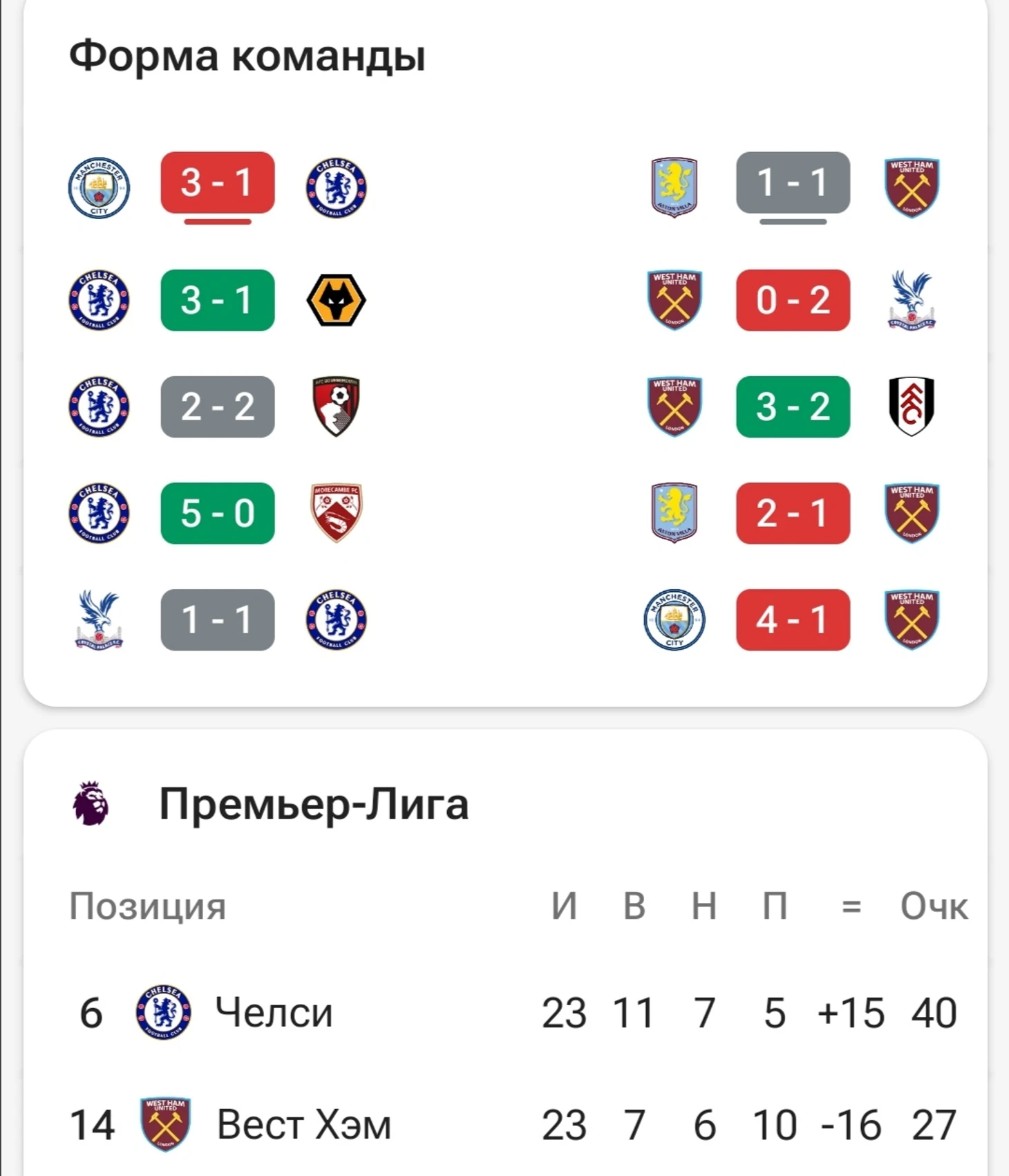The height and width of the screenshot is (1176, 1009).
Task: Tap the Morecambe FC badge
Action: (x=336, y=513)
